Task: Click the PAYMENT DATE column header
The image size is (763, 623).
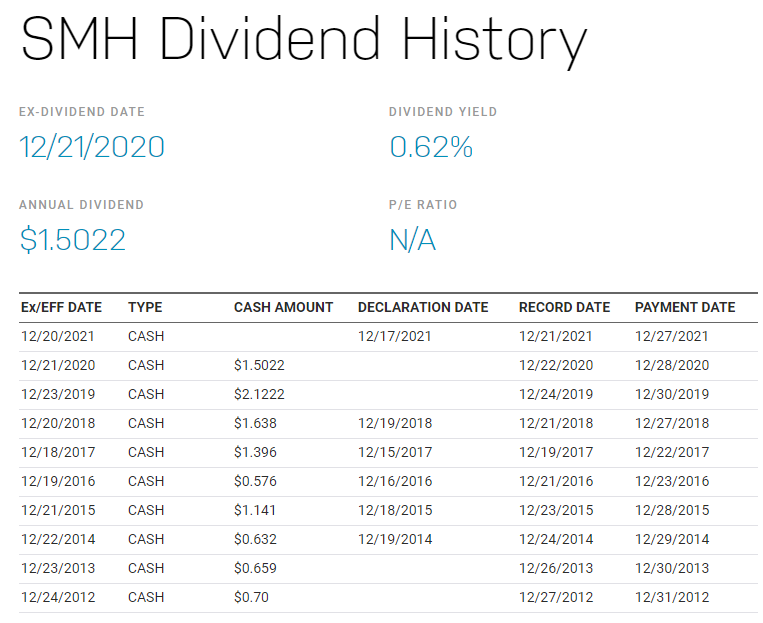Action: click(x=685, y=307)
